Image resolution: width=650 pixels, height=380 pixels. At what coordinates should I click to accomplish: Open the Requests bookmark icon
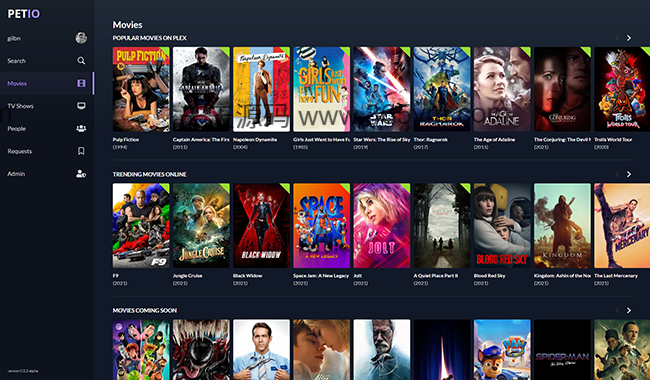click(x=81, y=151)
